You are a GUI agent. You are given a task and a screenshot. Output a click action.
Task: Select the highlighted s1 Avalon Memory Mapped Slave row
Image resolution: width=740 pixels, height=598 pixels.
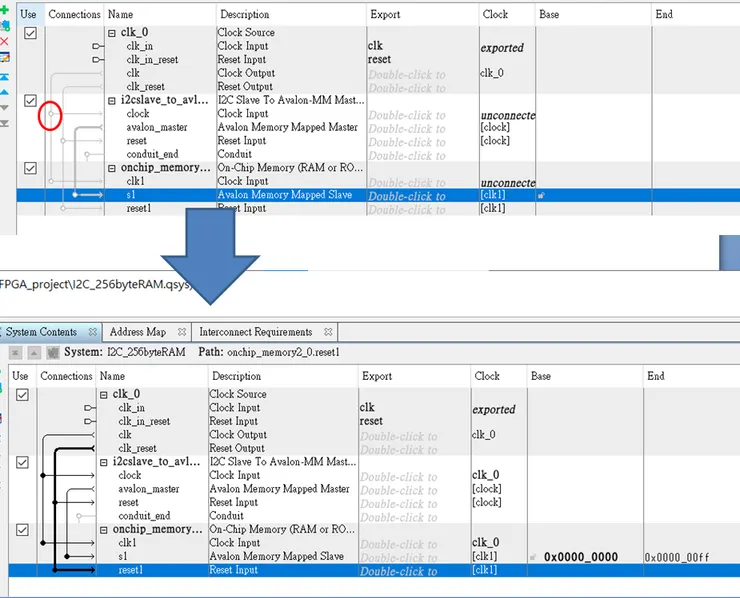(x=378, y=195)
